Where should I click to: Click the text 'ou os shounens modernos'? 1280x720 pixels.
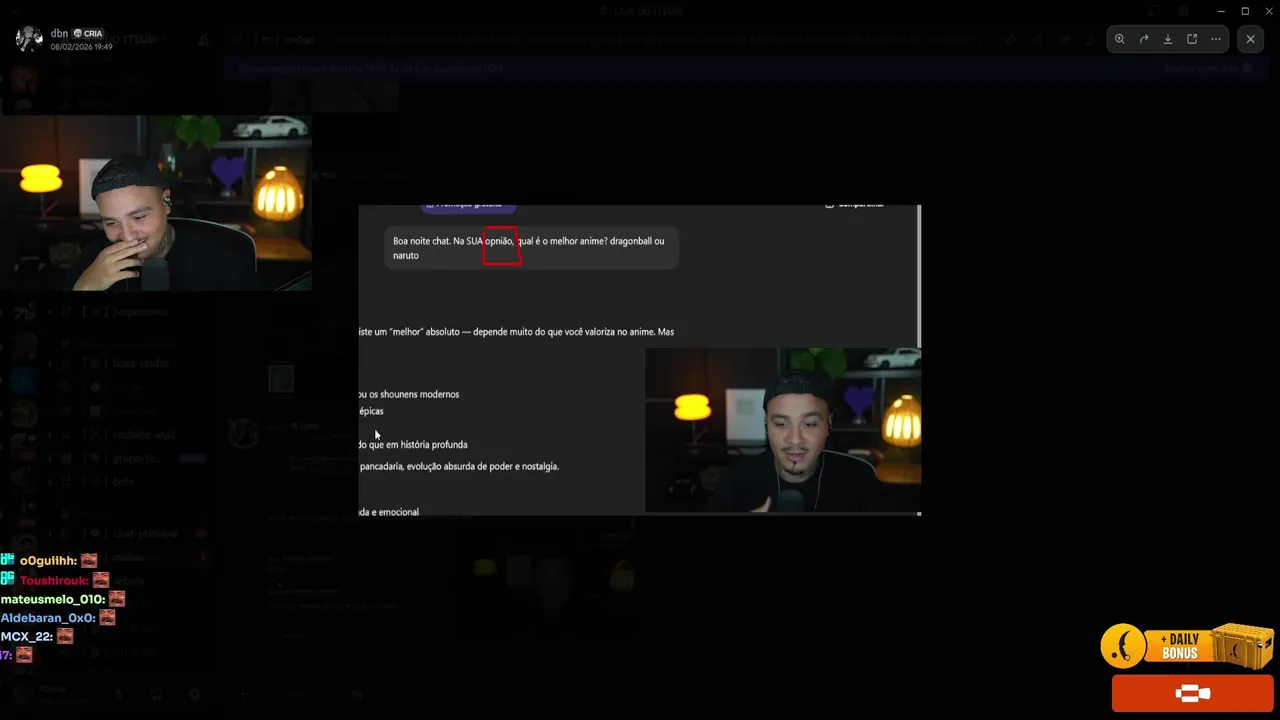(x=408, y=394)
